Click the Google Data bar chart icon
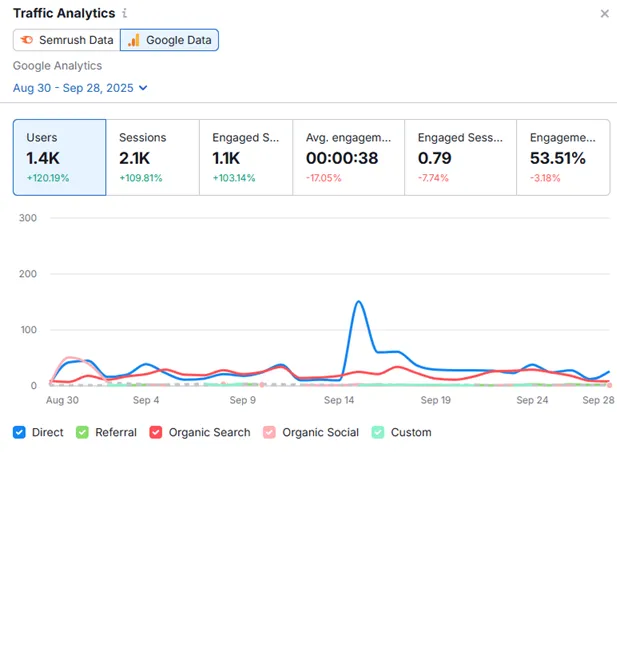This screenshot has height=649, width=617. pyautogui.click(x=134, y=40)
